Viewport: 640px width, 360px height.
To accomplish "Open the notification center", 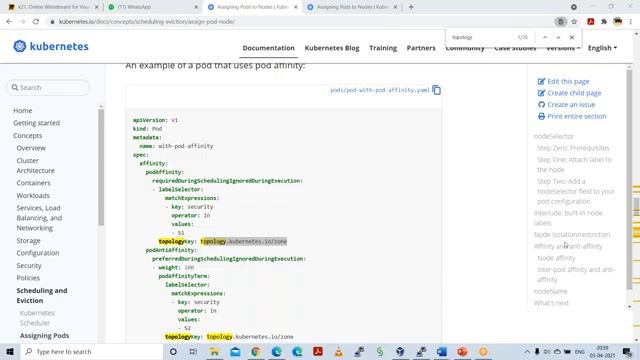I will pos(627,351).
